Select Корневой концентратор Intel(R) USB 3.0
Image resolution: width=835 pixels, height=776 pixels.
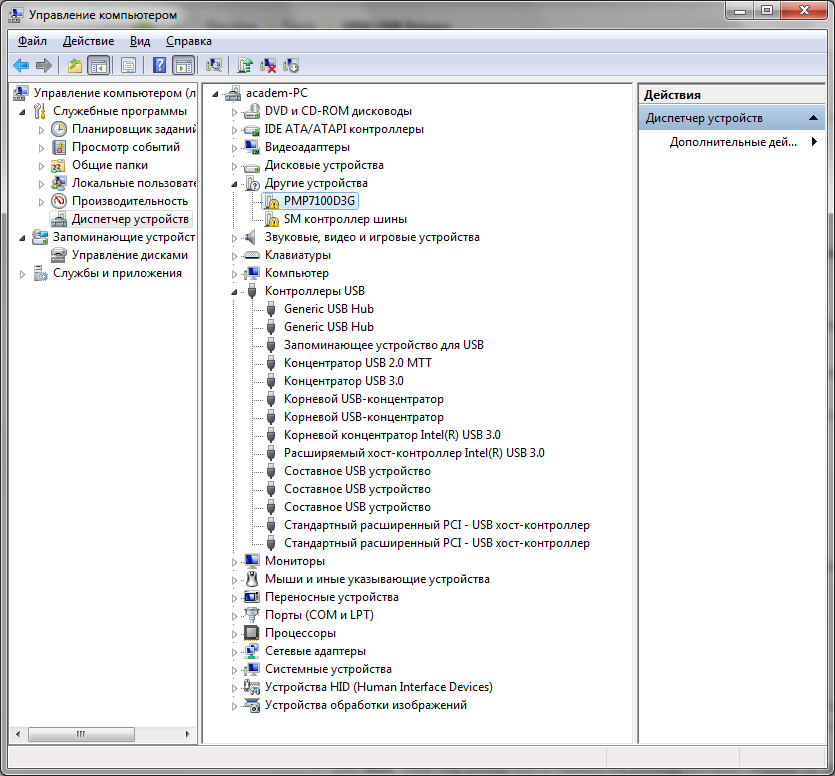pyautogui.click(x=392, y=435)
